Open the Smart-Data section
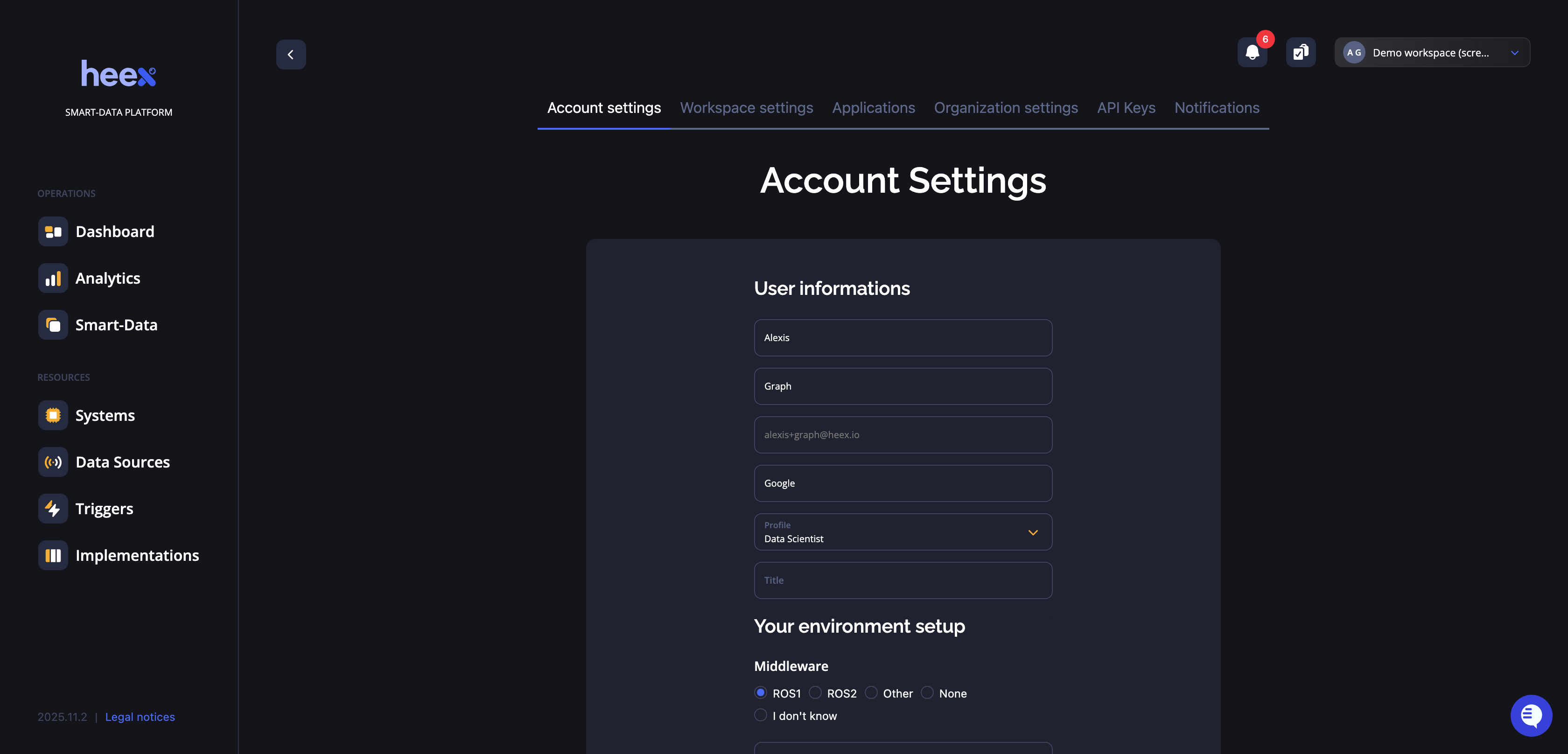 pyautogui.click(x=116, y=324)
